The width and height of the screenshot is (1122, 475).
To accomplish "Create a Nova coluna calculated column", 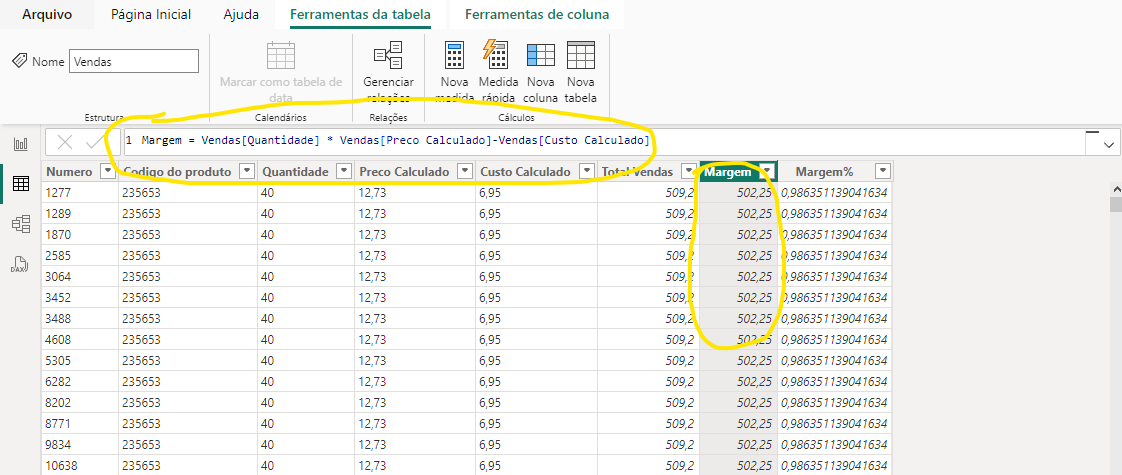I will 541,73.
